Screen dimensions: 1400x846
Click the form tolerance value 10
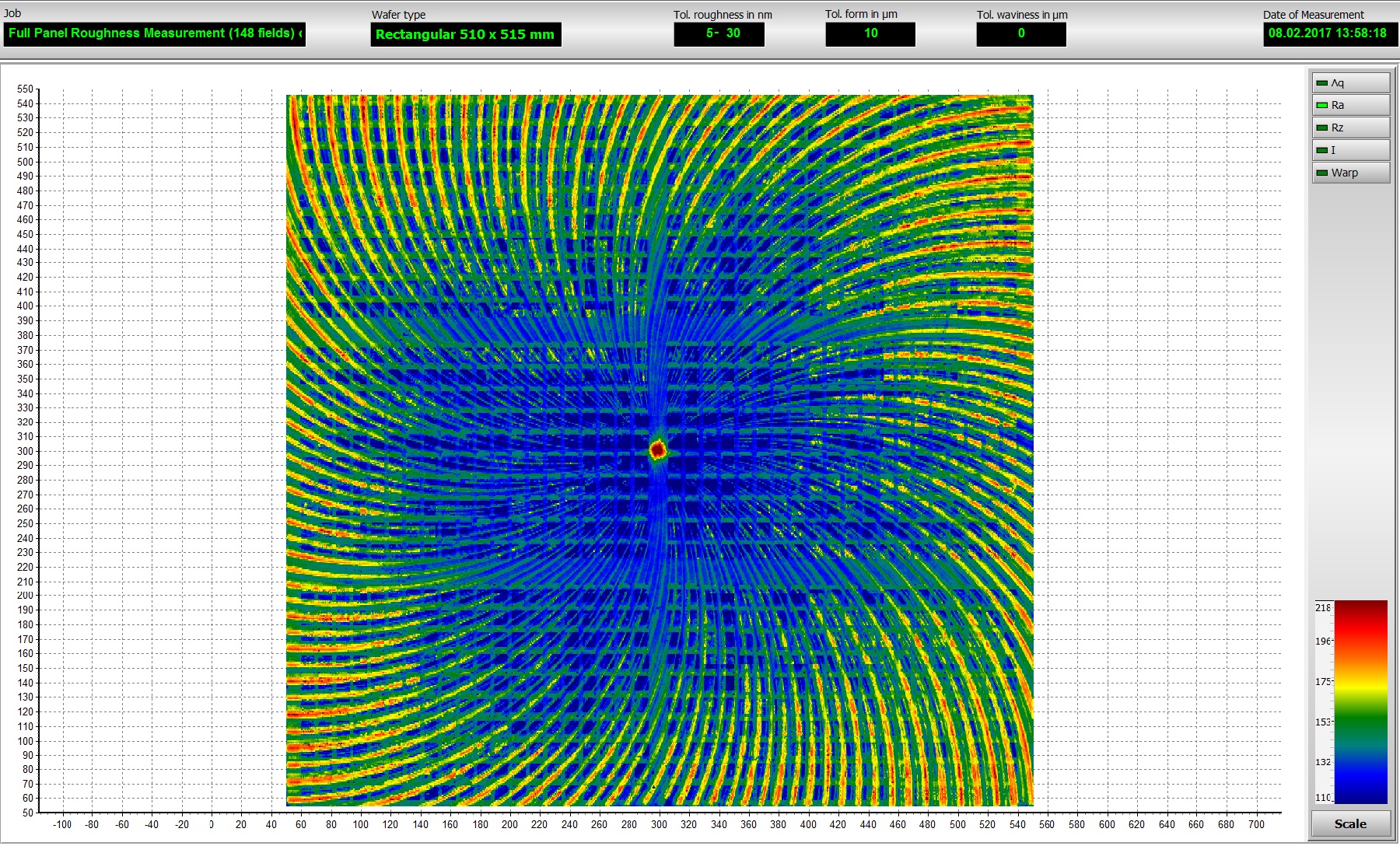pos(870,33)
